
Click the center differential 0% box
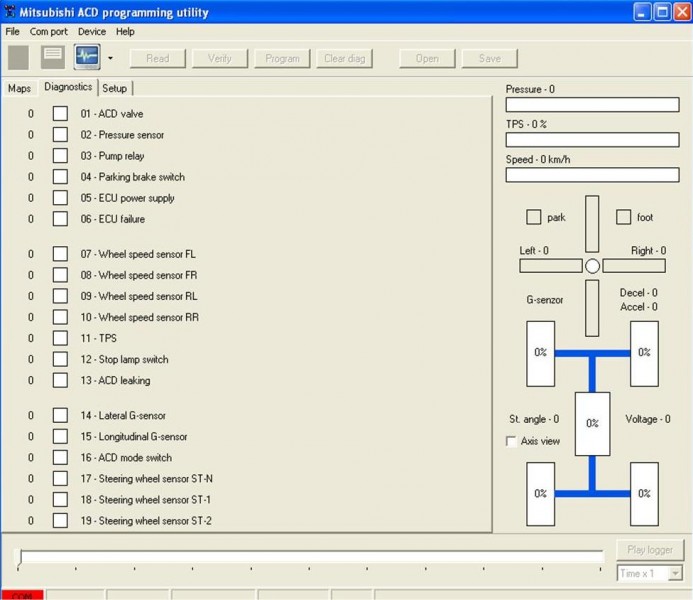592,424
